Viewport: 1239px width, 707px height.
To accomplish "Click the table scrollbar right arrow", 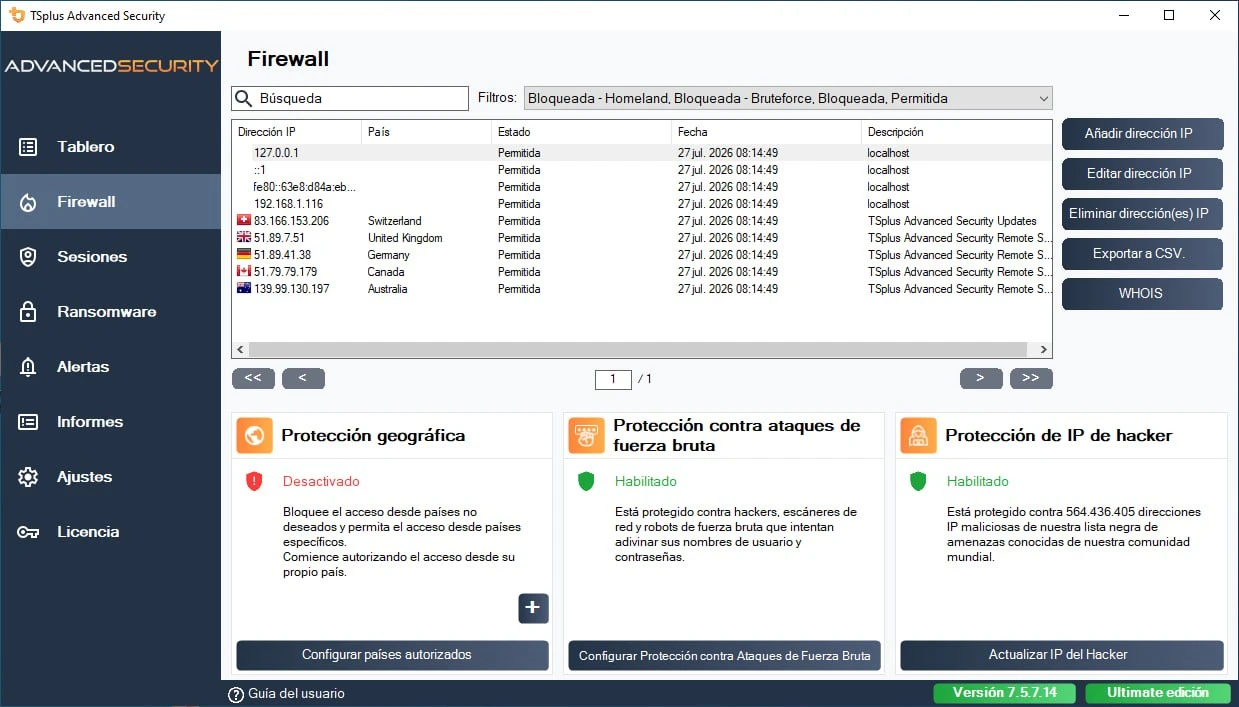I will pyautogui.click(x=1044, y=350).
